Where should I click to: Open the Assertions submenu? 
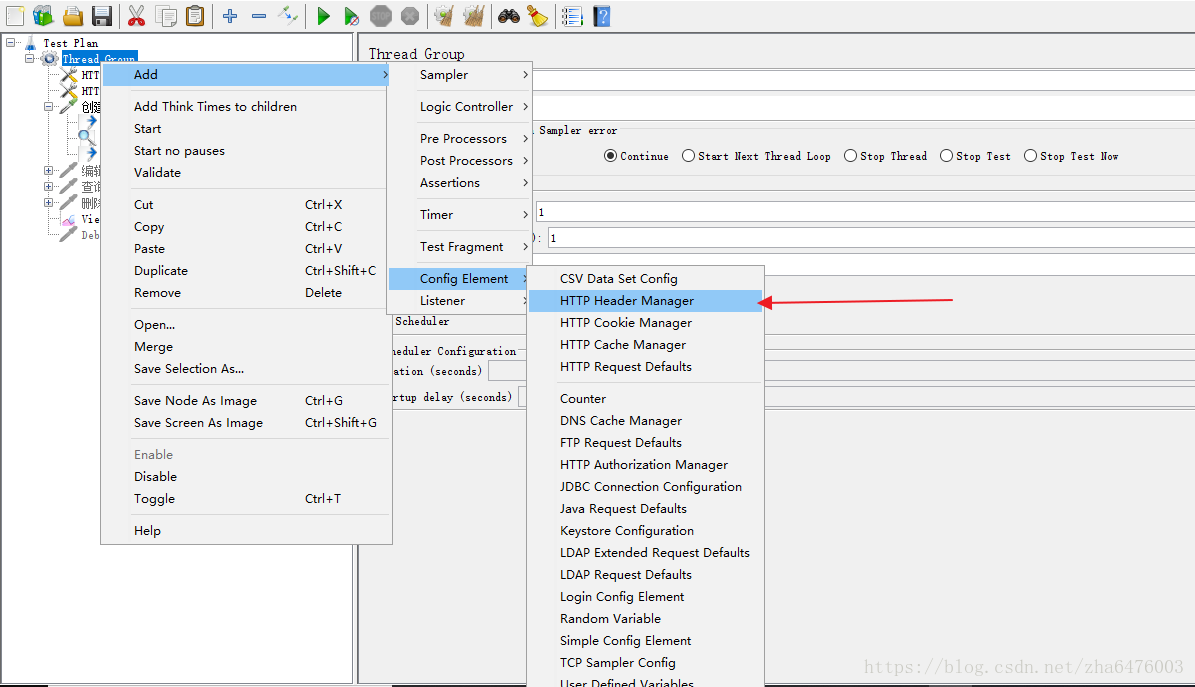point(459,183)
